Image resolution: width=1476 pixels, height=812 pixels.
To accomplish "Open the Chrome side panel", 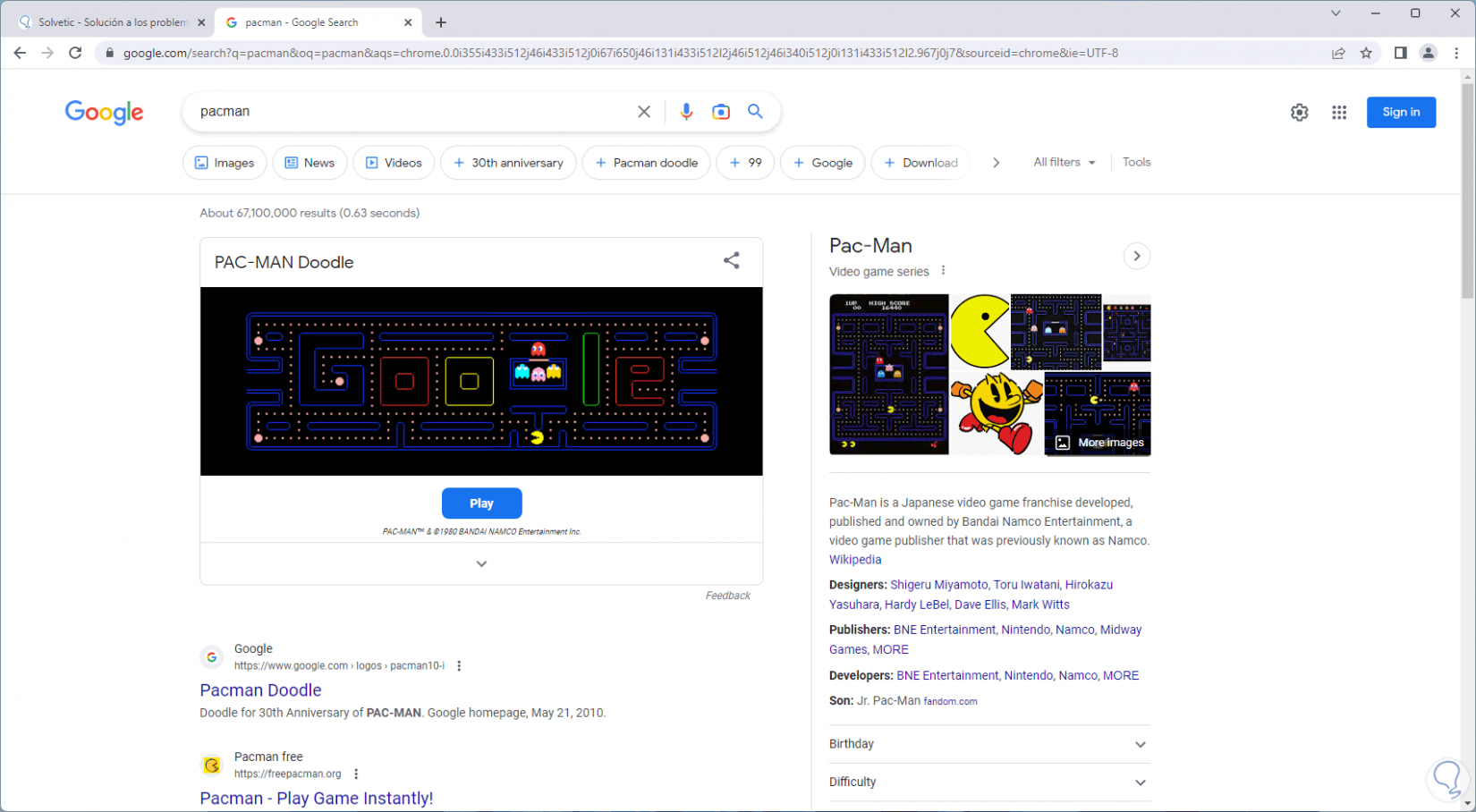I will click(1400, 53).
